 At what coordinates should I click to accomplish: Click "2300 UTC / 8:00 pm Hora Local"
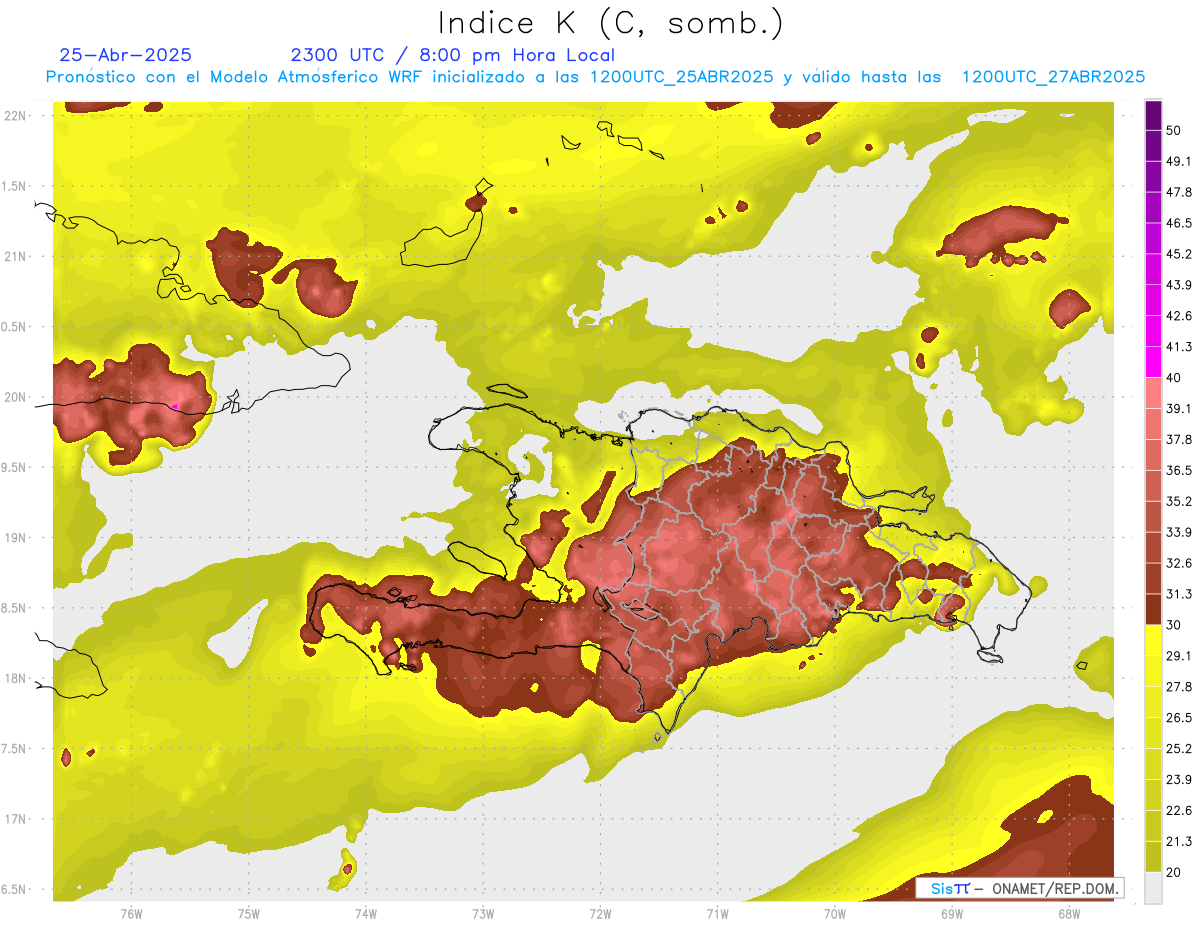pyautogui.click(x=452, y=55)
